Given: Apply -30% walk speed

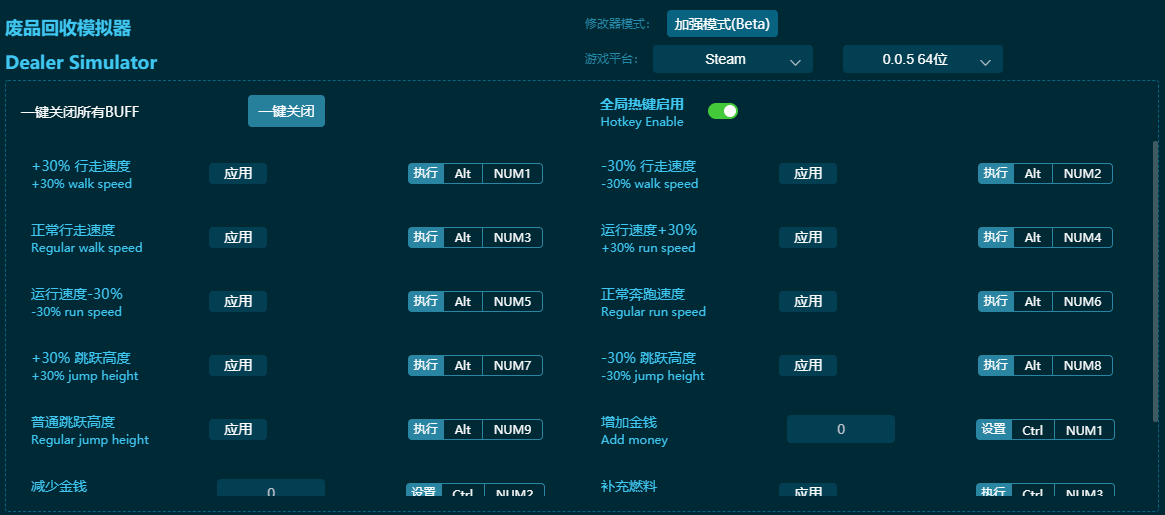Looking at the screenshot, I should (x=808, y=174).
